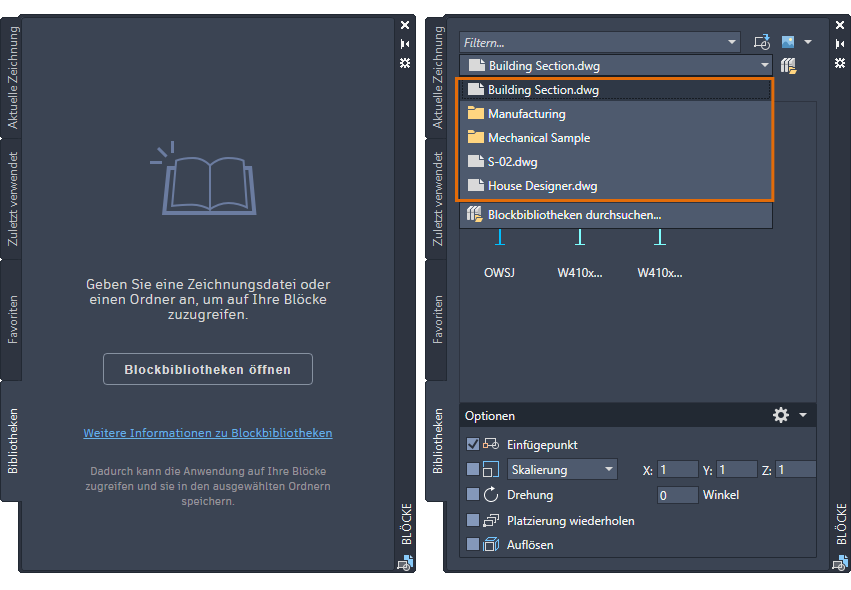This screenshot has height=590, width=851.
Task: Open Zuletzt verwendet tab in right palette
Action: pyautogui.click(x=437, y=199)
